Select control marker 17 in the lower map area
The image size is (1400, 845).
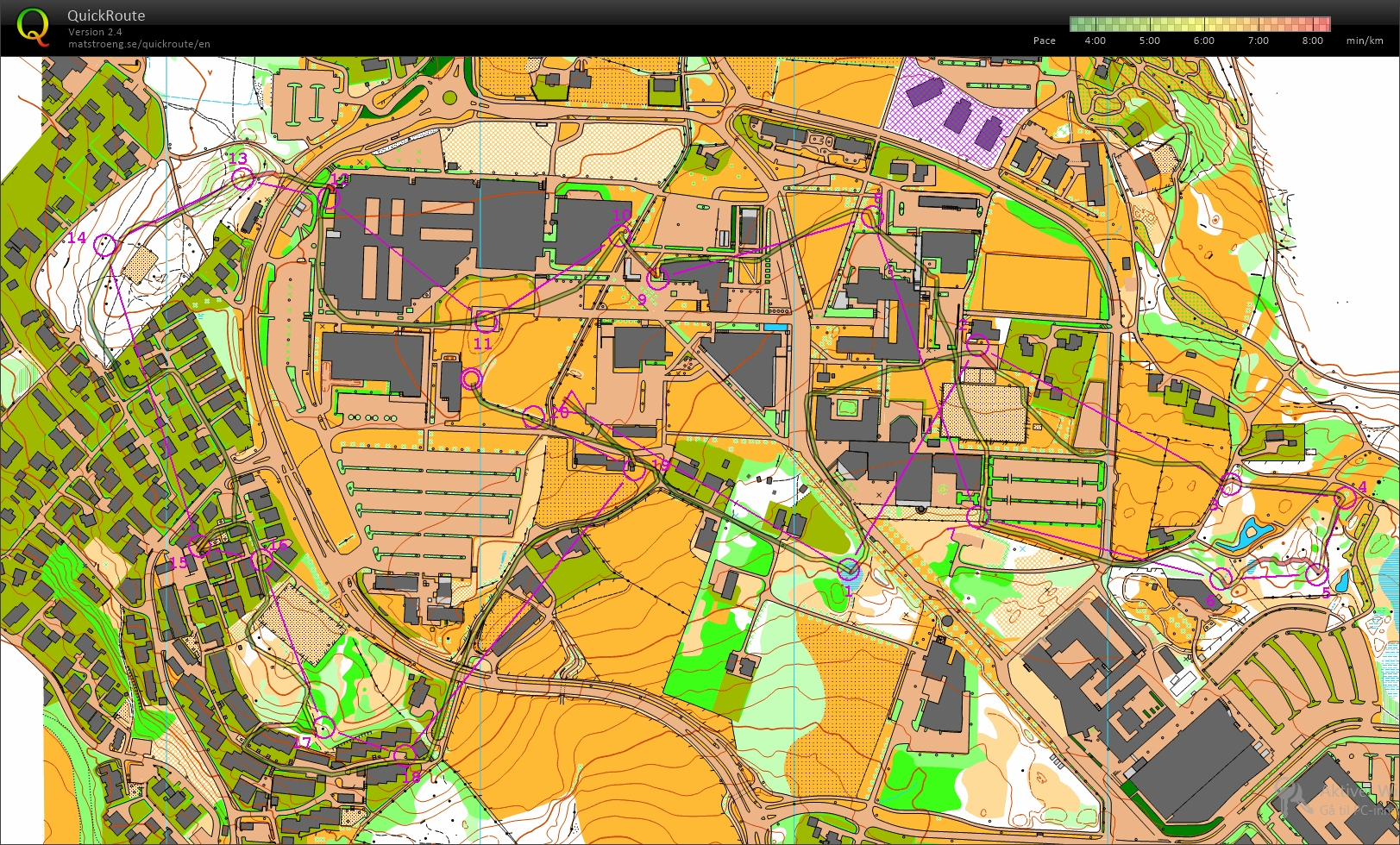323,727
